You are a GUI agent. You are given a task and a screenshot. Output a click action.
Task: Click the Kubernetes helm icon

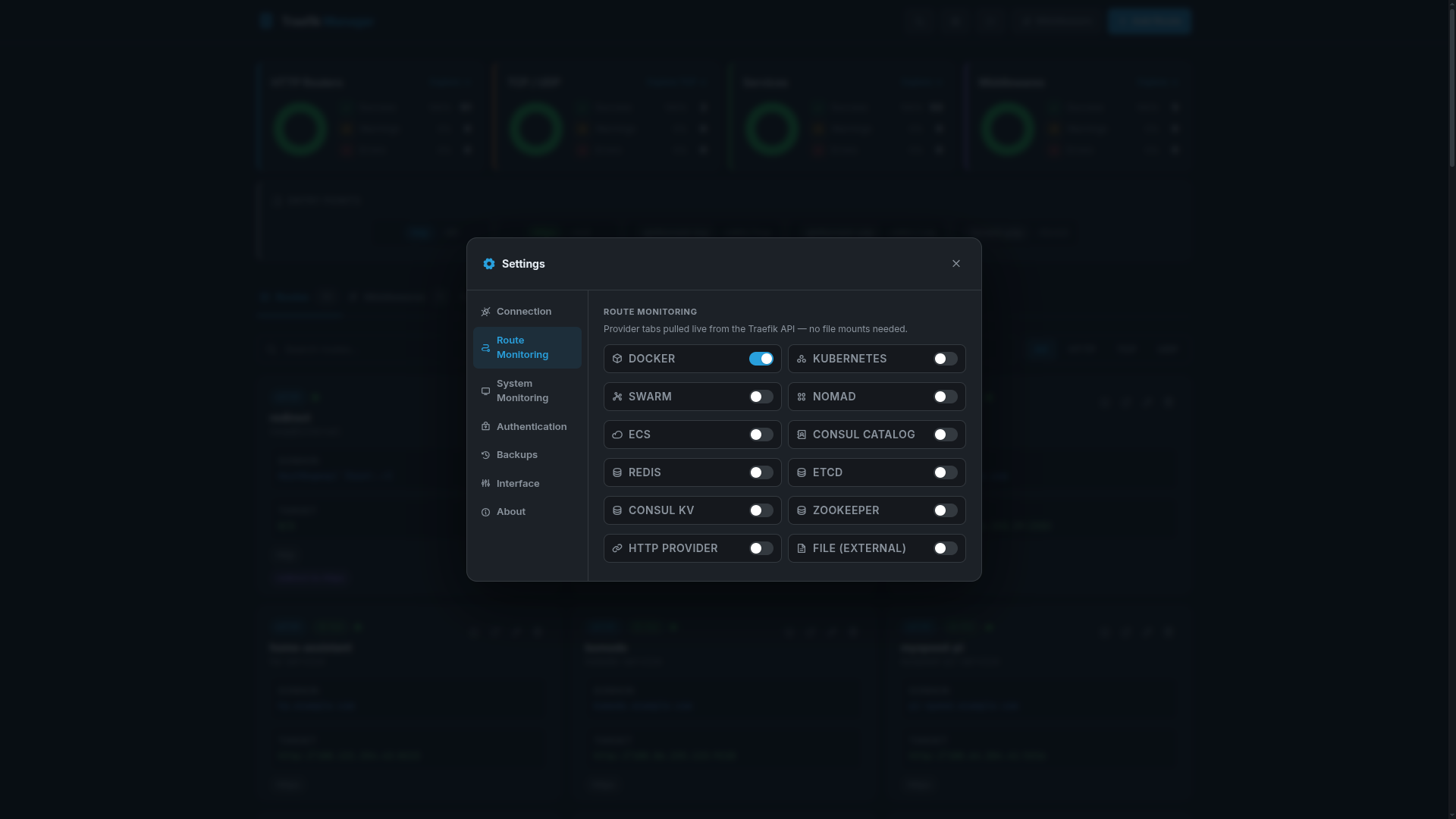[x=802, y=359]
